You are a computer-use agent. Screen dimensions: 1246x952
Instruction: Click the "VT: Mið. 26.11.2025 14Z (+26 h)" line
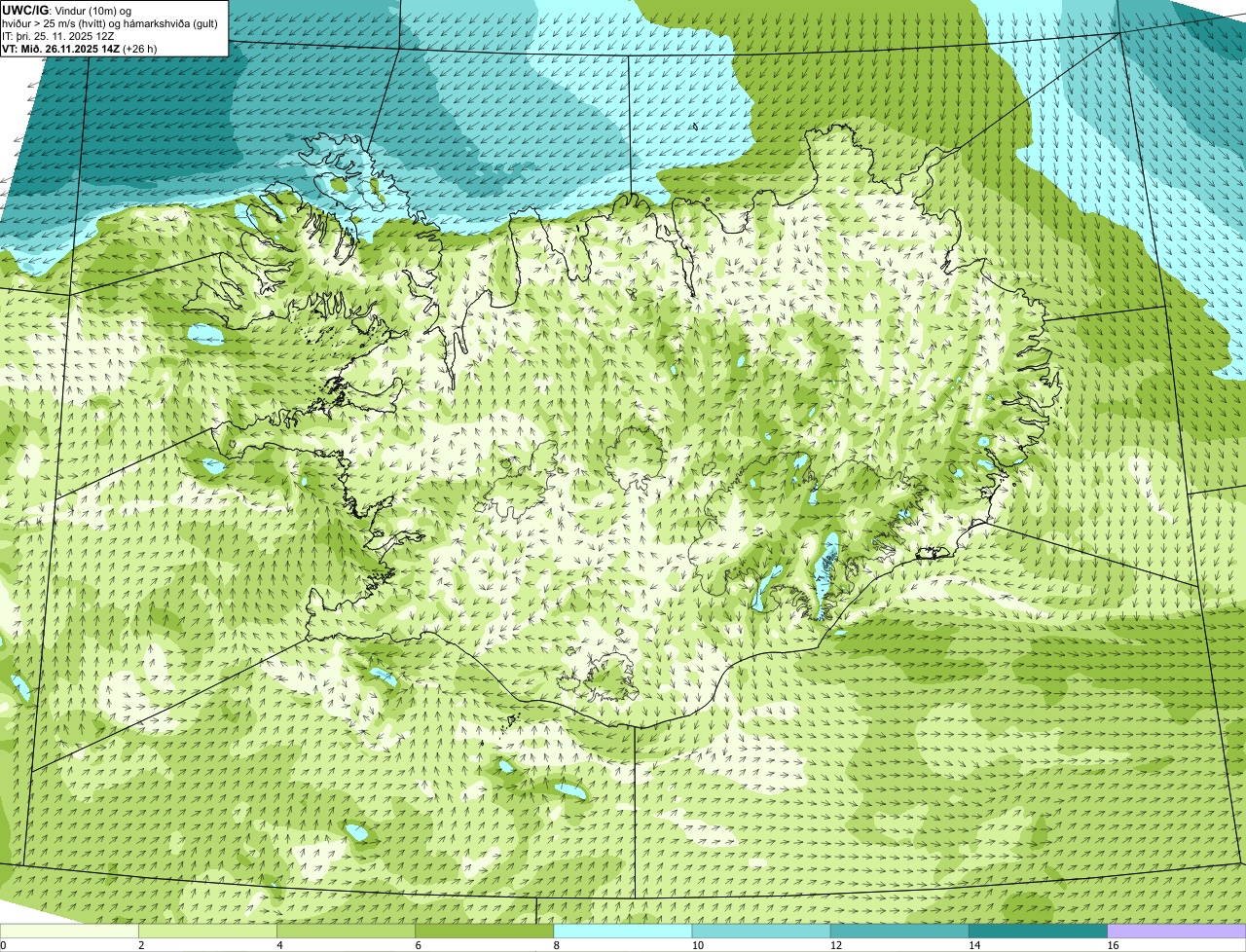[80, 49]
